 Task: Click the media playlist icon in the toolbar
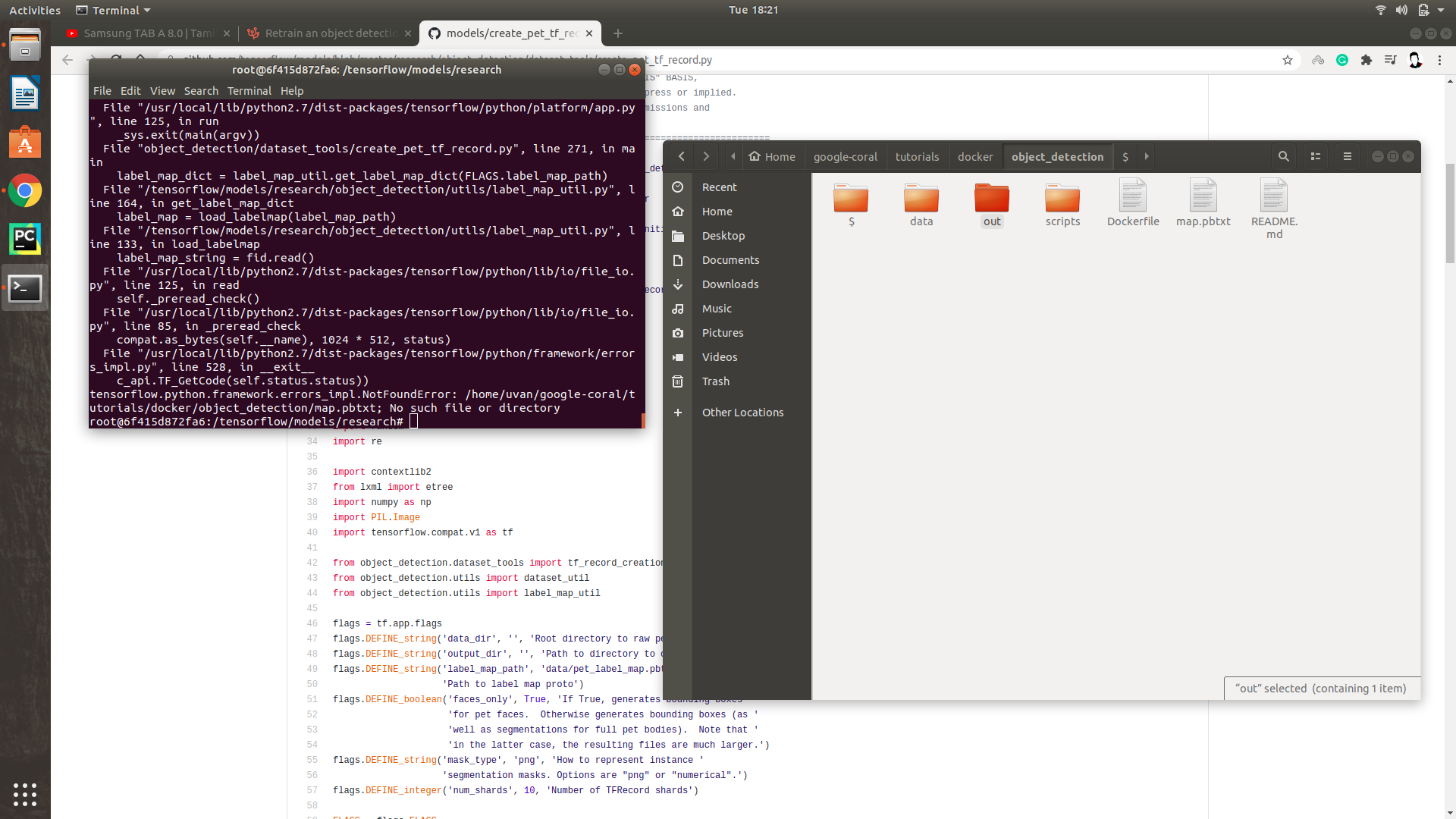click(1391, 60)
